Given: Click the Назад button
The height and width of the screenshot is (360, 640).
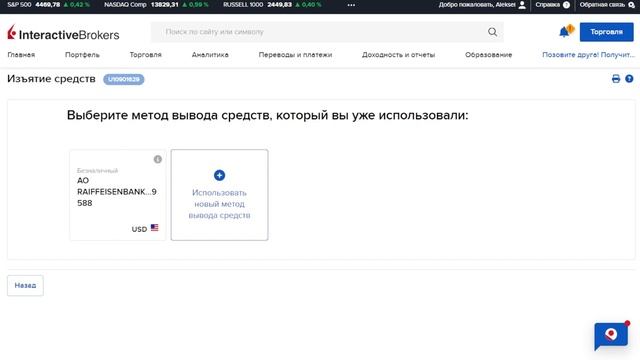Looking at the screenshot, I should tap(25, 285).
